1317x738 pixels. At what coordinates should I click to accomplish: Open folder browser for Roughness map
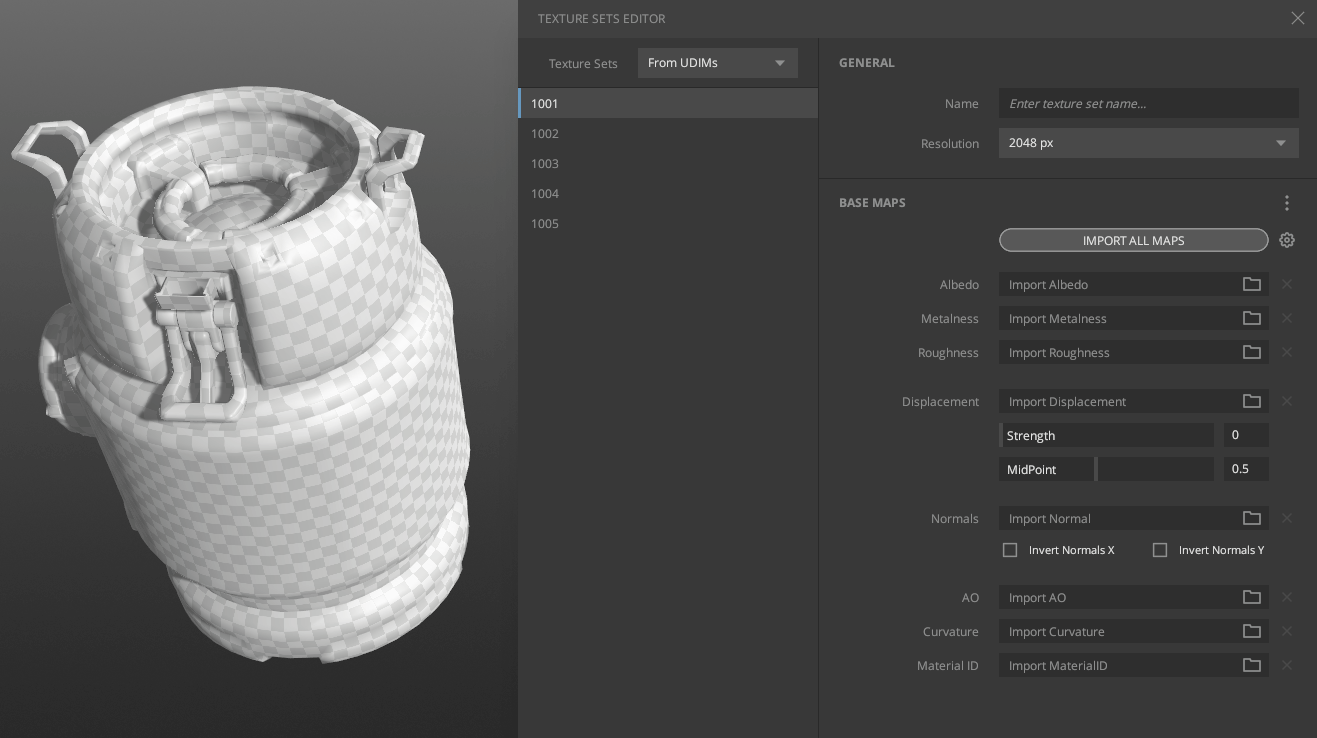(x=1251, y=353)
